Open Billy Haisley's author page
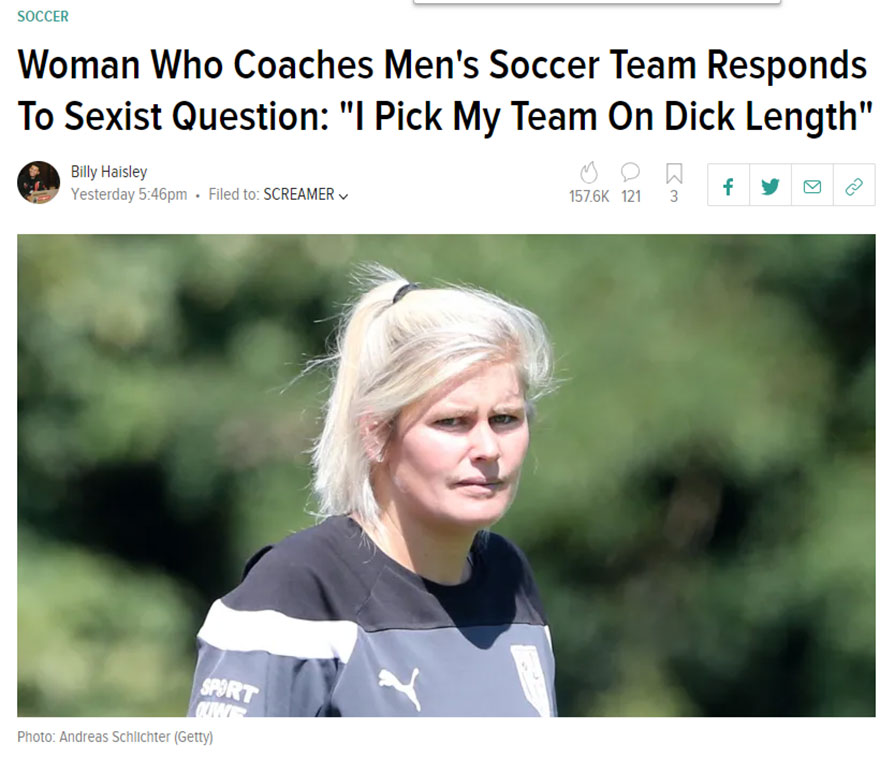 click(109, 172)
